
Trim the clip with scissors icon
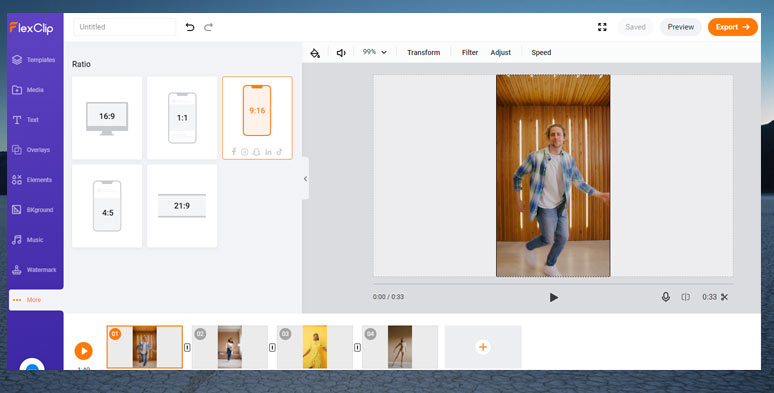click(724, 297)
